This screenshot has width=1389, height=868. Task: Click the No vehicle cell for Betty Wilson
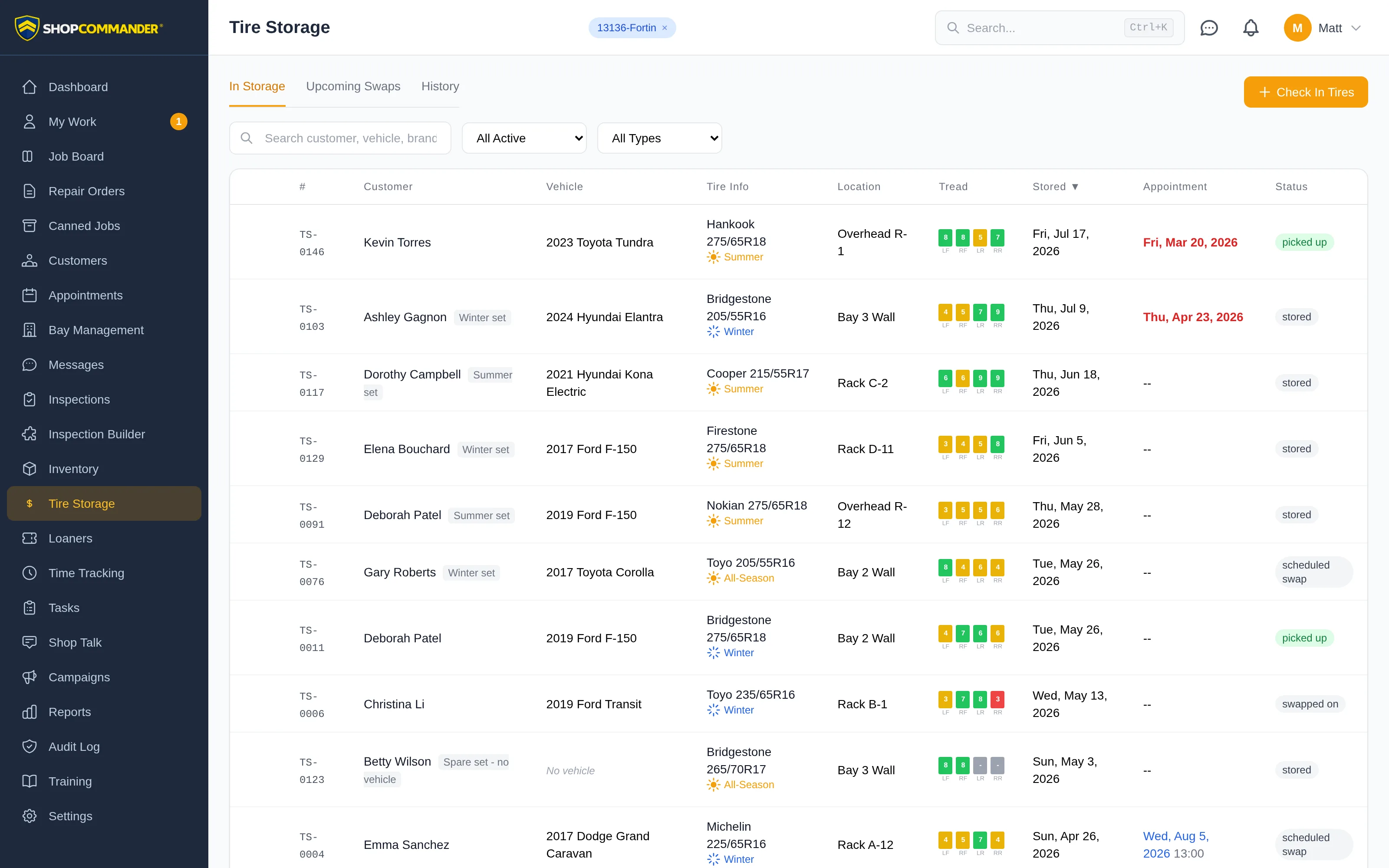(x=570, y=770)
